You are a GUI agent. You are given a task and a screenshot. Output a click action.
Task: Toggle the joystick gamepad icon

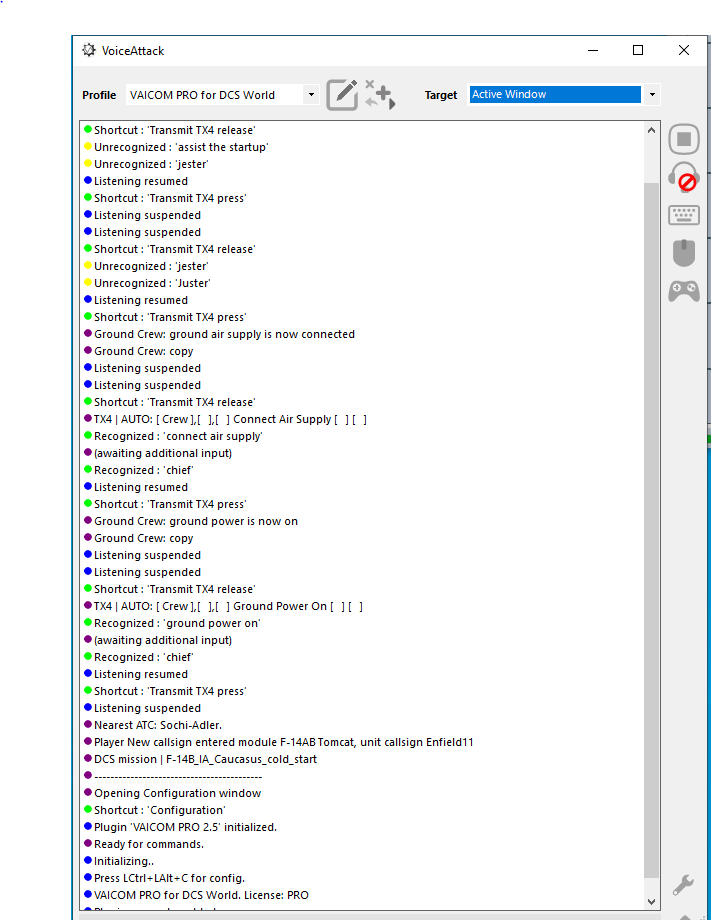click(x=683, y=291)
